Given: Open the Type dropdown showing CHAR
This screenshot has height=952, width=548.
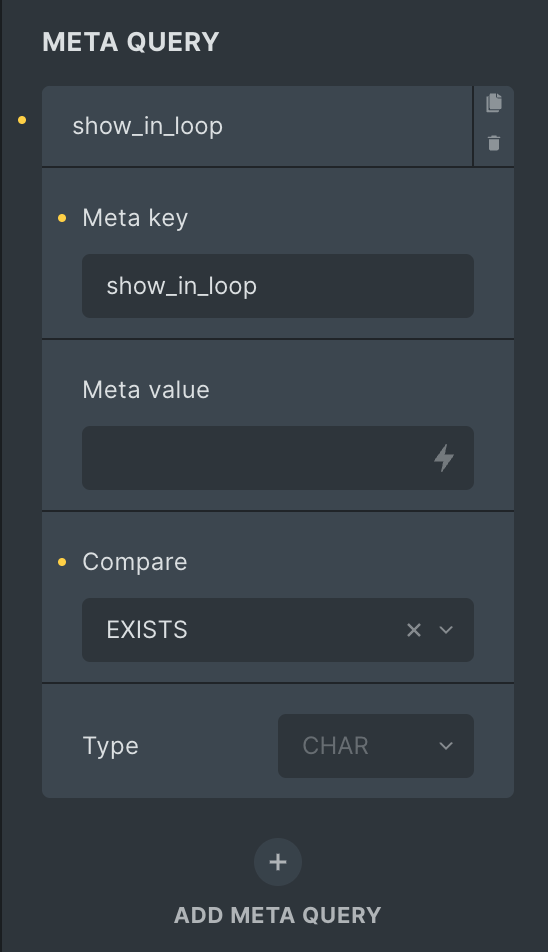Looking at the screenshot, I should (x=376, y=746).
